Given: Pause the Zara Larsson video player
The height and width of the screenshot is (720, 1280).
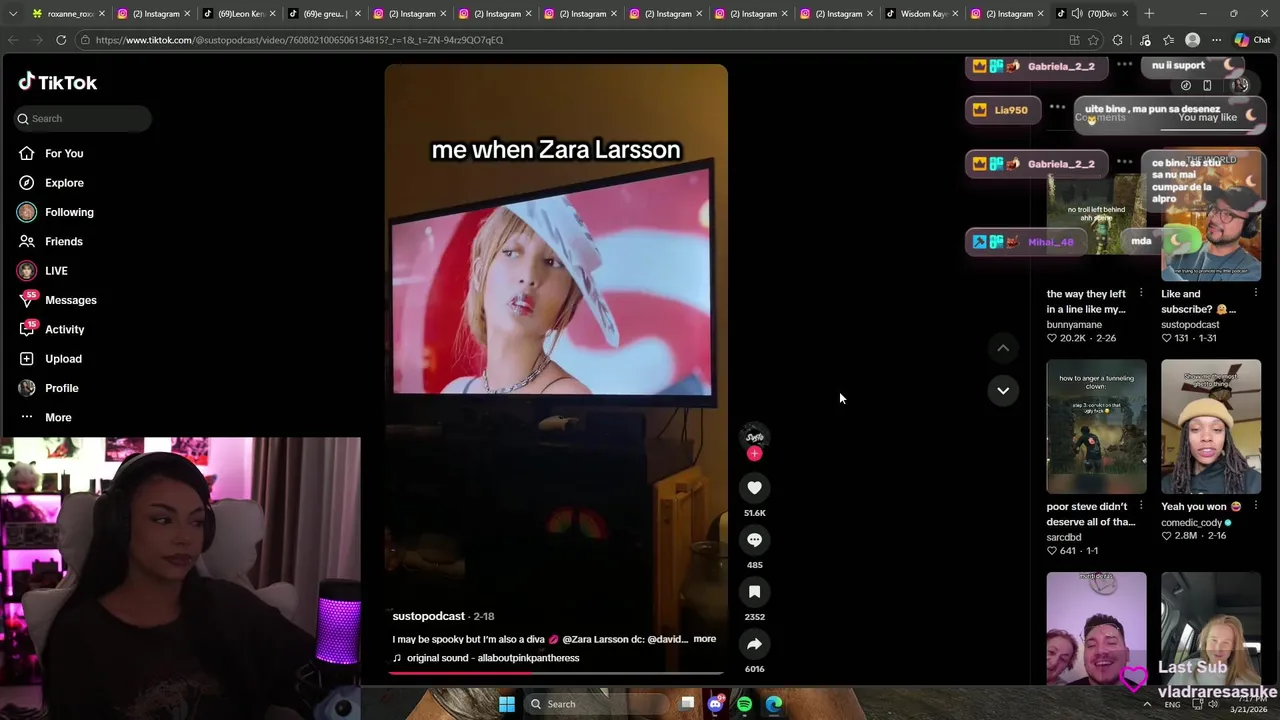Looking at the screenshot, I should [556, 370].
